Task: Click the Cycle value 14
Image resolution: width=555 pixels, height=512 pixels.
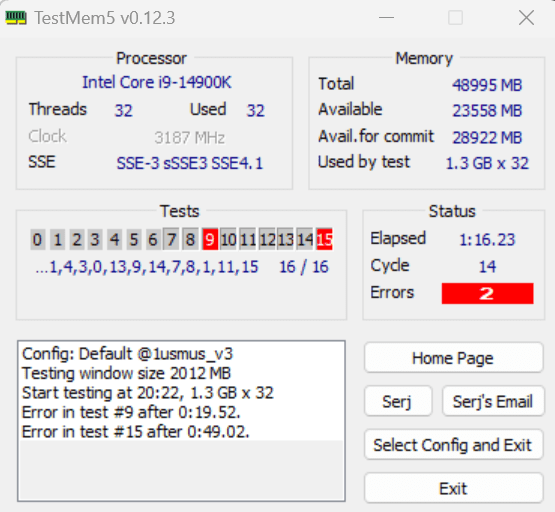Action: [x=487, y=266]
